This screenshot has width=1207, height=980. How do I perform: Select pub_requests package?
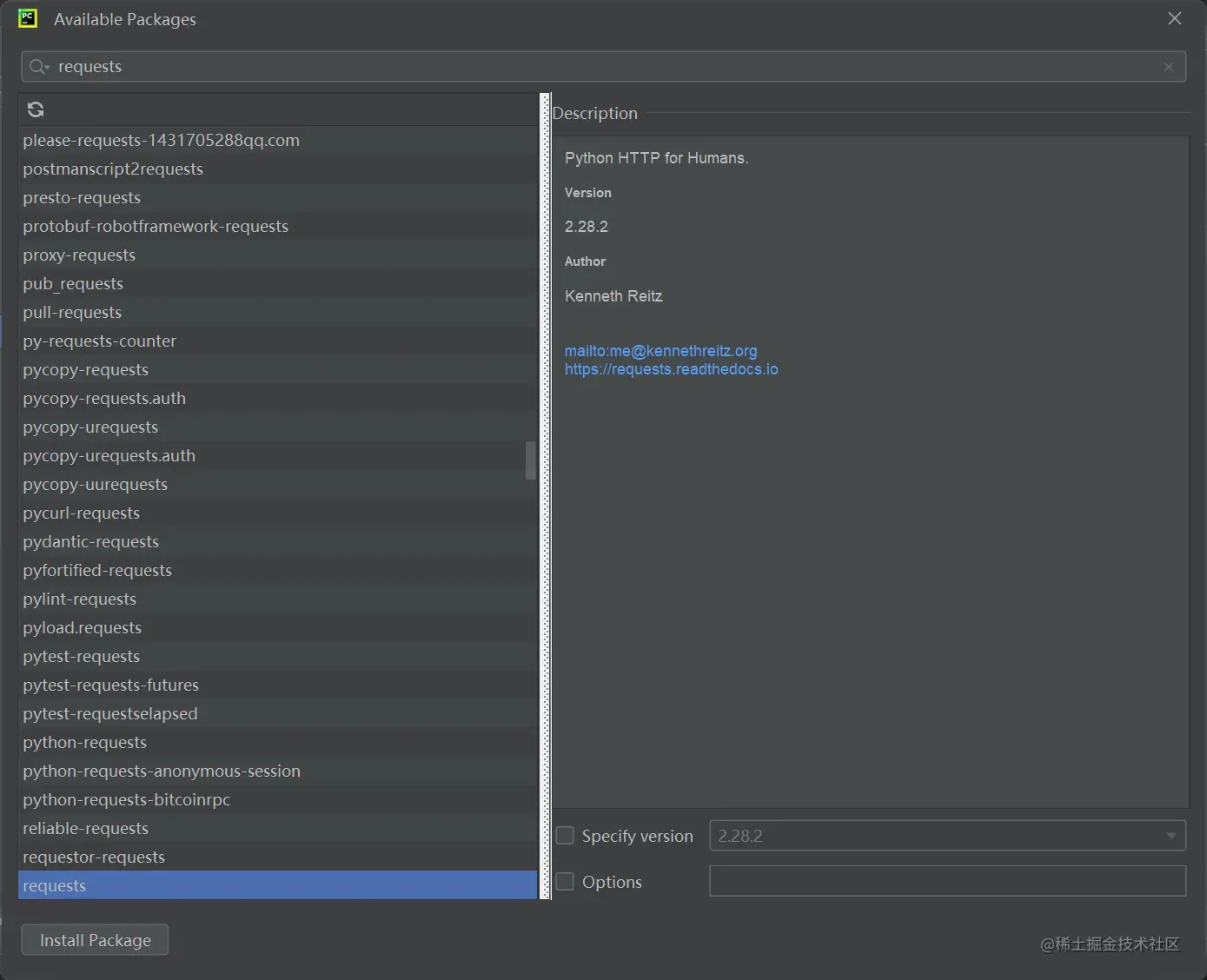click(278, 283)
